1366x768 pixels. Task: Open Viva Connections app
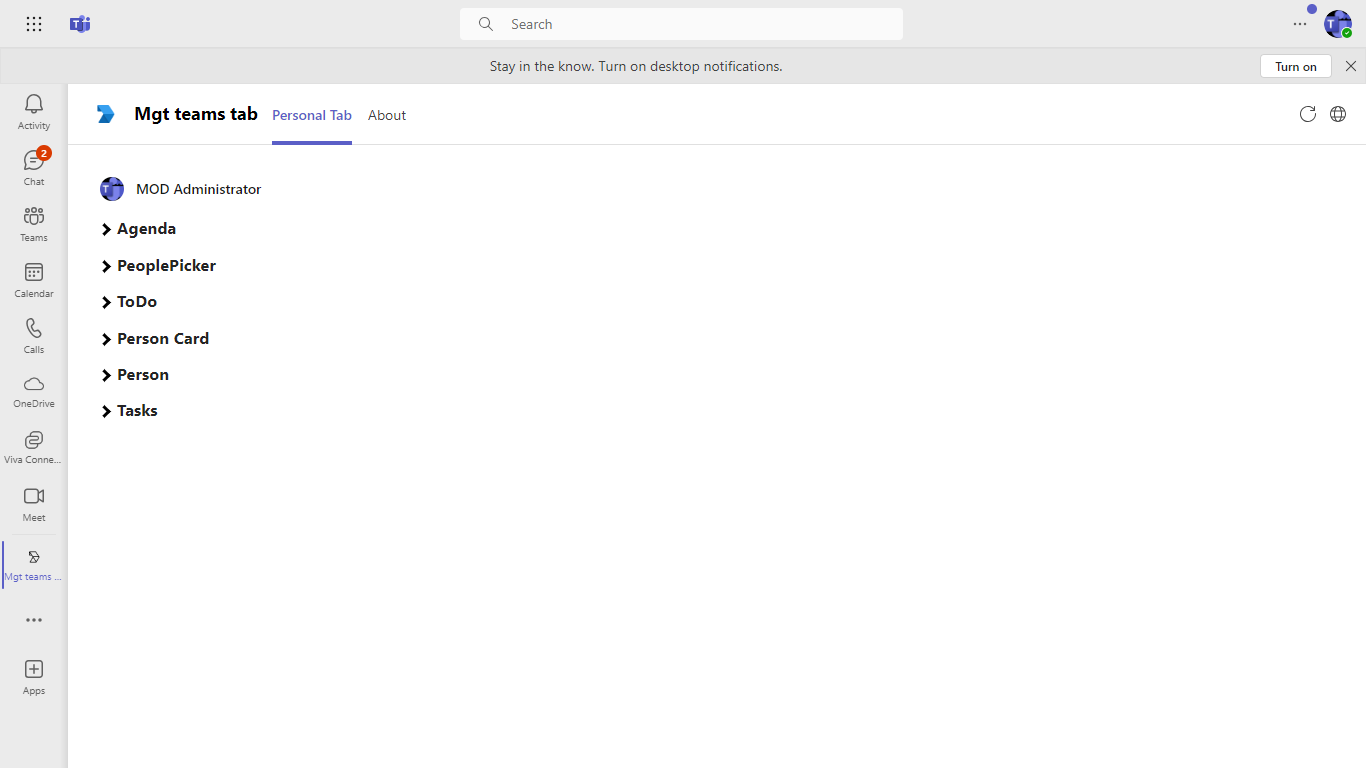pos(34,448)
